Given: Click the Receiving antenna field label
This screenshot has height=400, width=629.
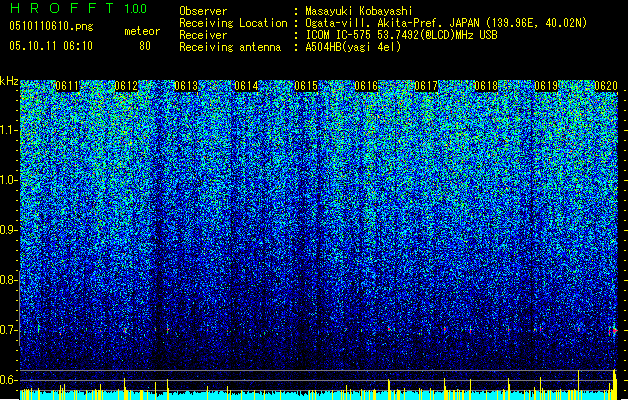Looking at the screenshot, I should (x=230, y=47).
